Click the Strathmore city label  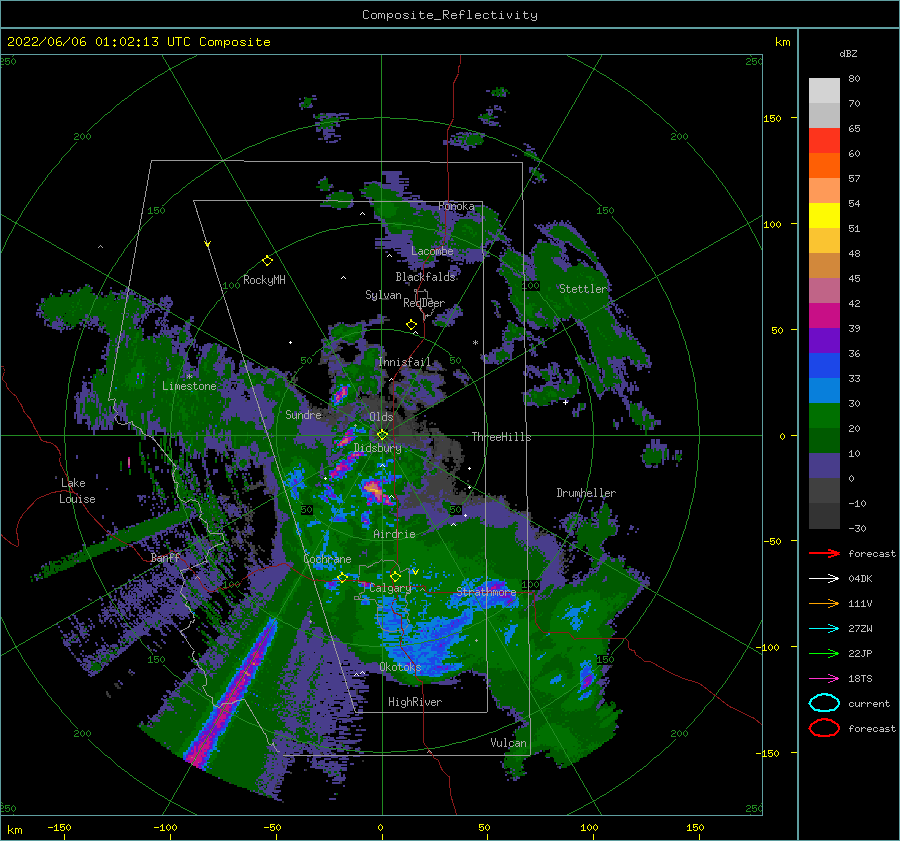click(x=487, y=591)
